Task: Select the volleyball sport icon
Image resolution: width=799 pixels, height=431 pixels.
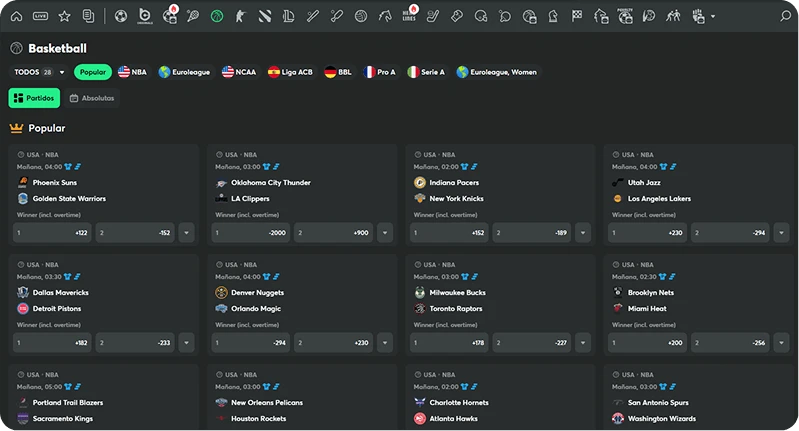Action: tap(361, 16)
